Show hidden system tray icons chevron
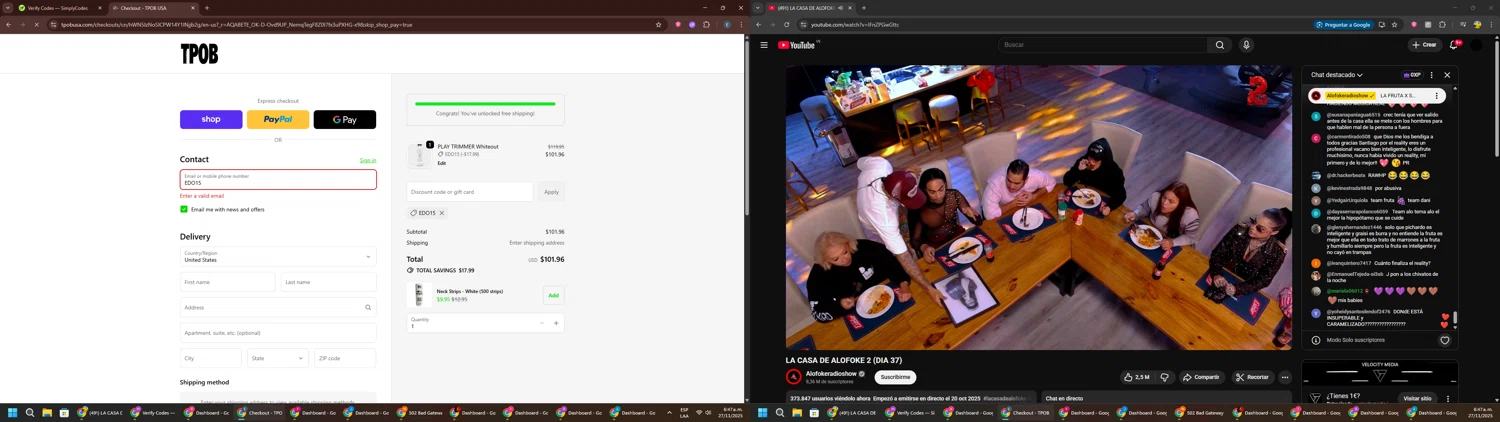The width and height of the screenshot is (1500, 422). click(x=669, y=412)
